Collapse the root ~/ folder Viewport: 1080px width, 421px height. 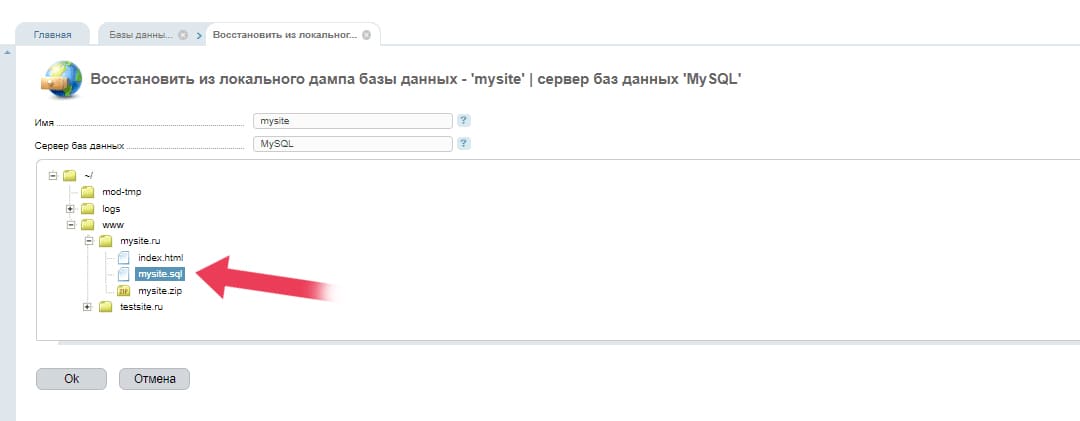[x=52, y=176]
